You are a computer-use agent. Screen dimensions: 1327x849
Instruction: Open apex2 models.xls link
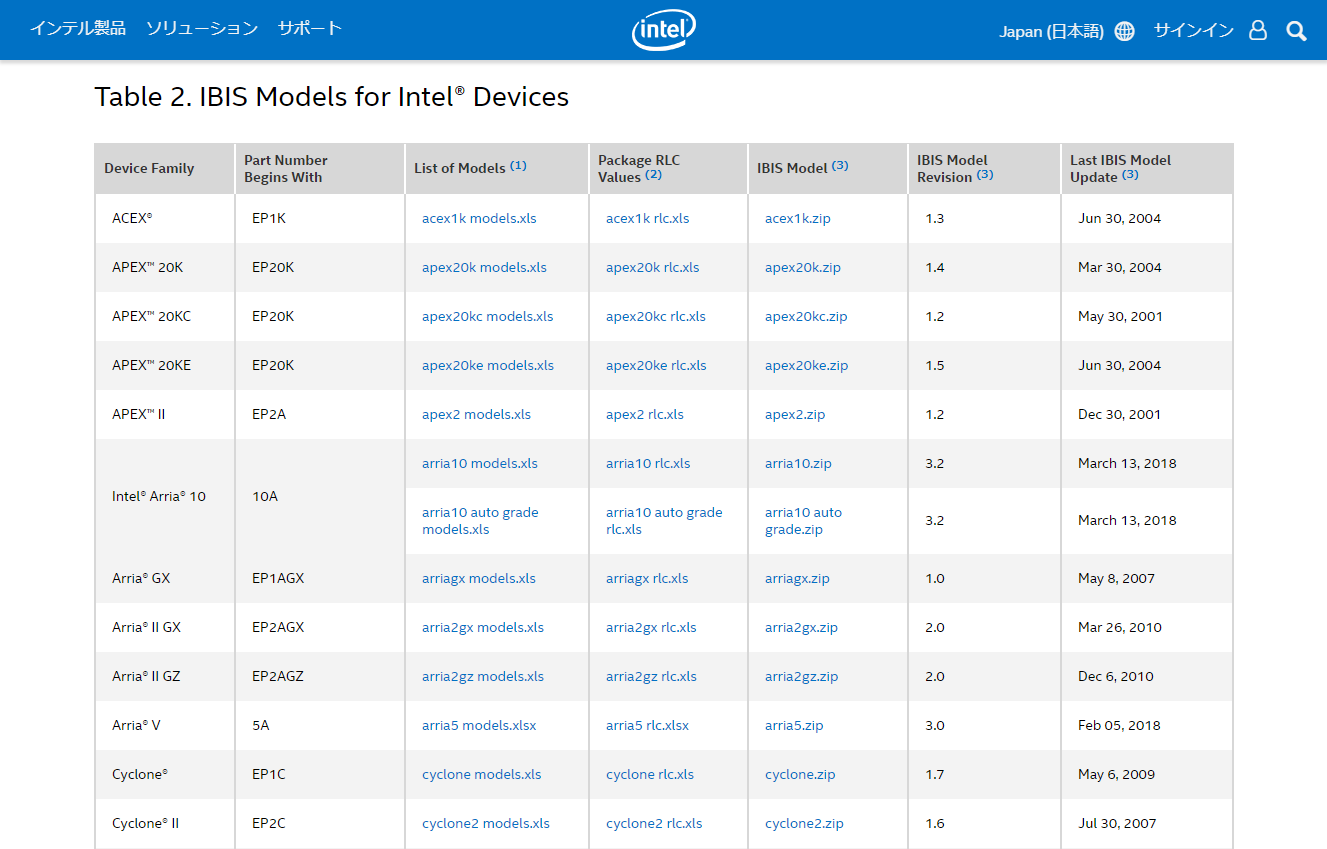(476, 414)
